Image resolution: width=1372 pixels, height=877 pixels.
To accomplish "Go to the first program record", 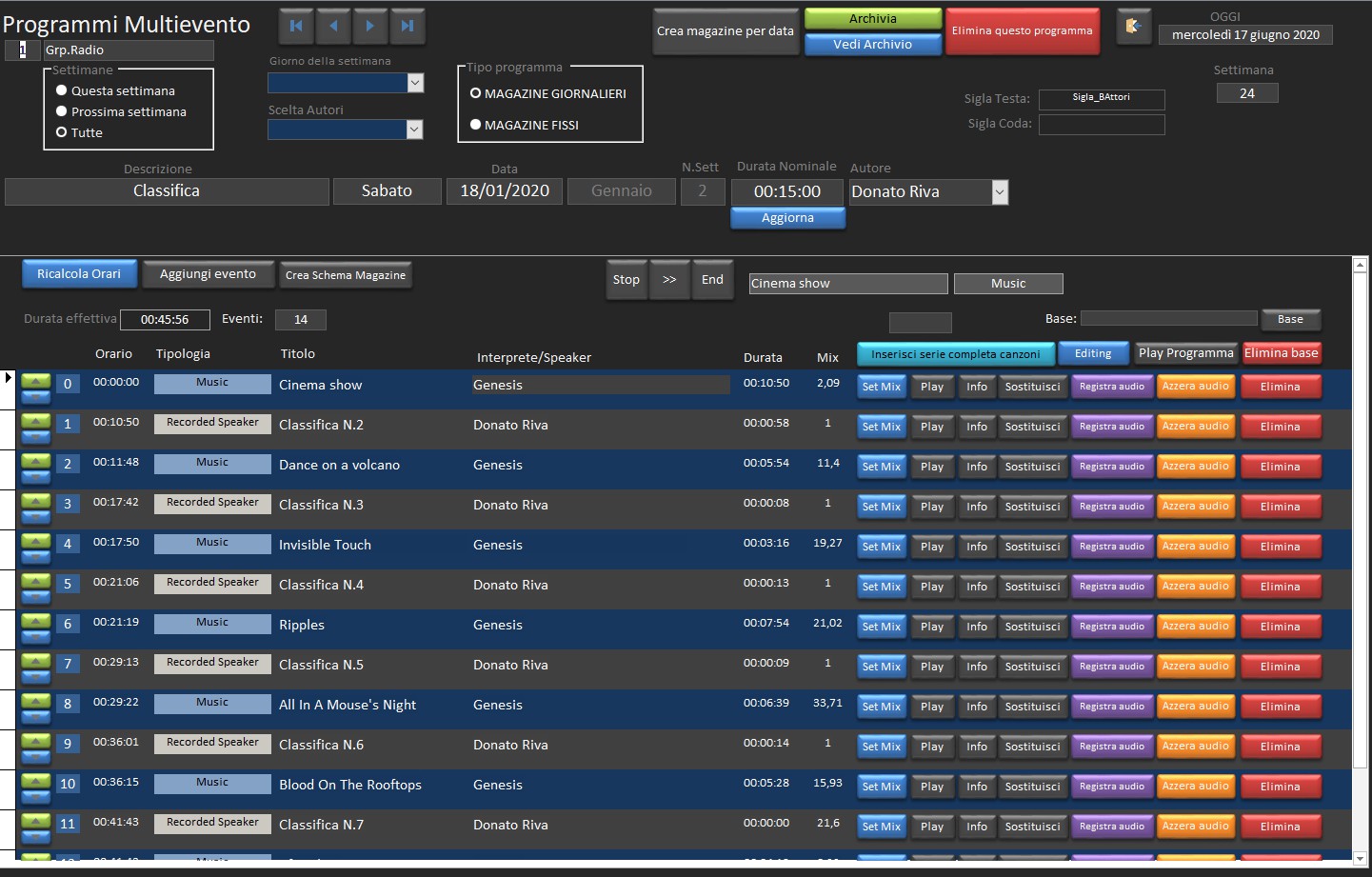I will (296, 27).
